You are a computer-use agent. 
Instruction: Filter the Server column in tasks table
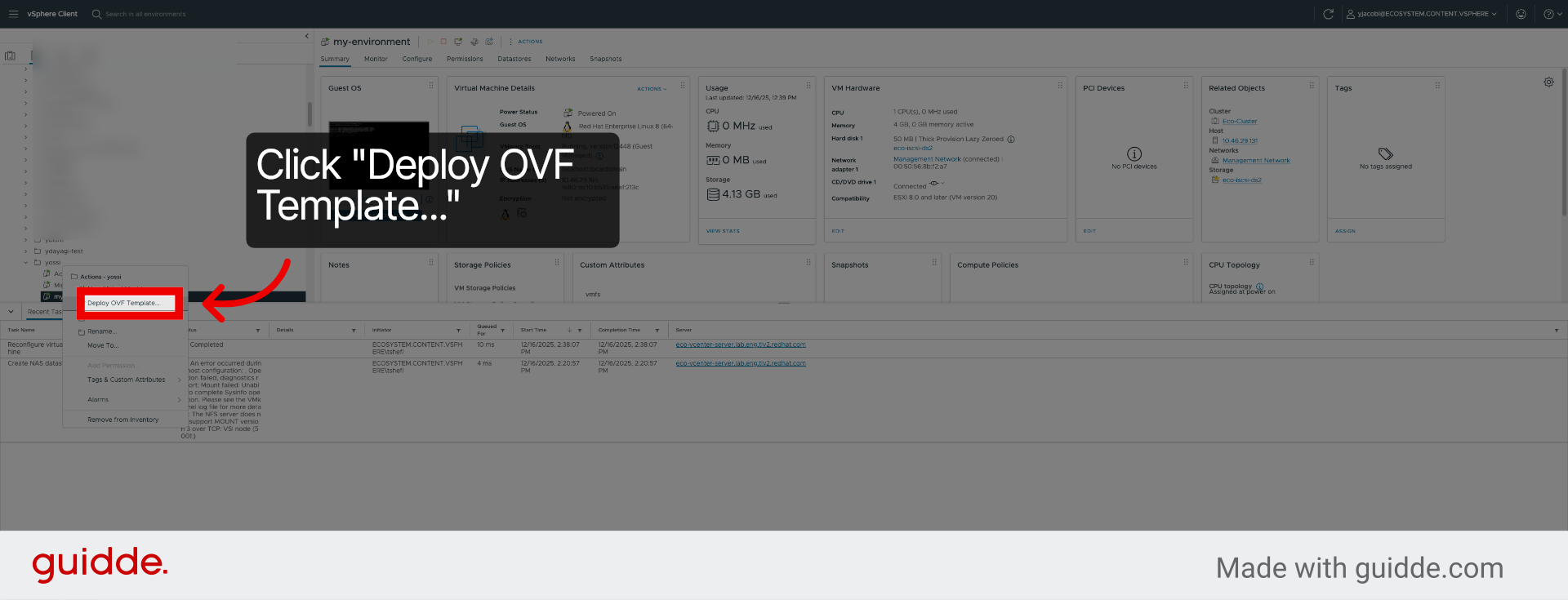1556,331
